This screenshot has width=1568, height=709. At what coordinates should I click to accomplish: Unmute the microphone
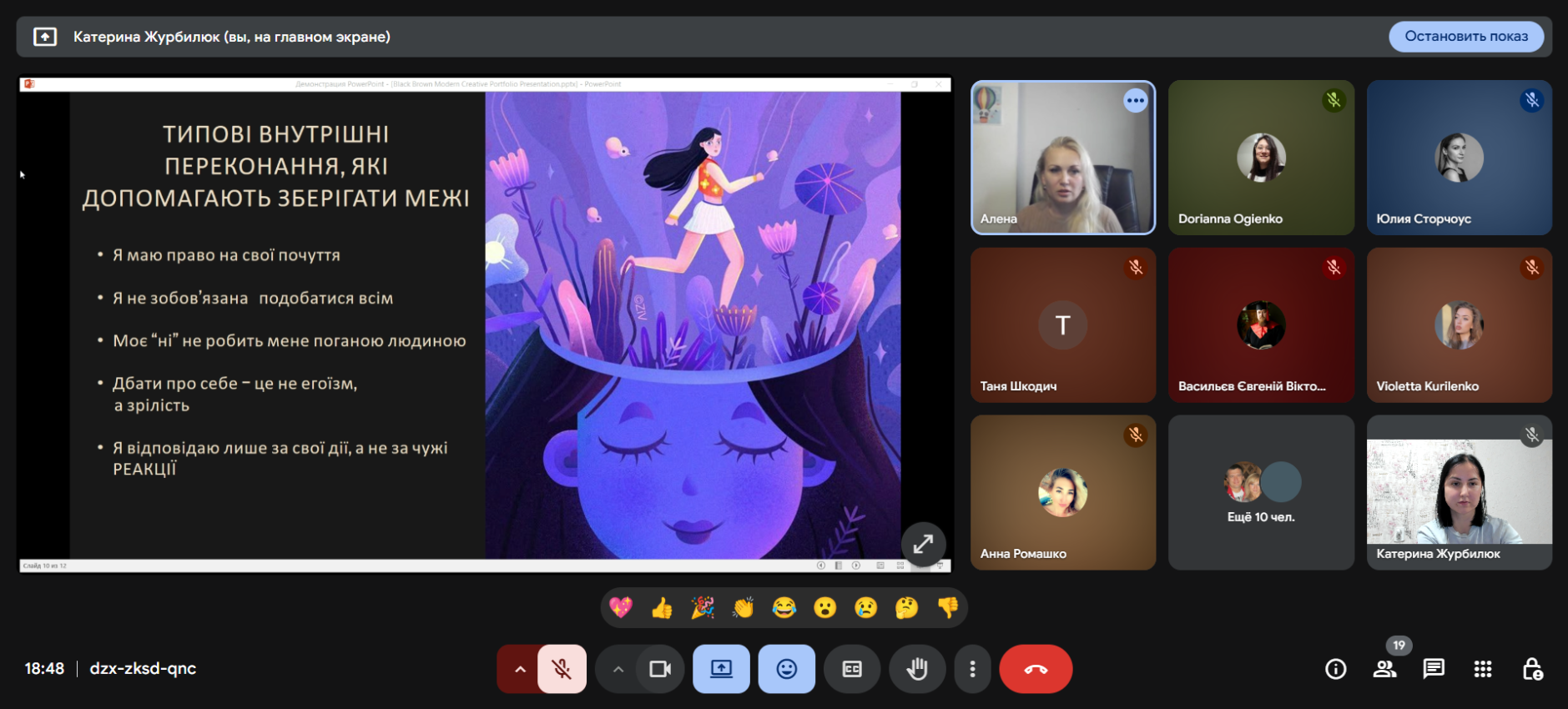click(x=562, y=669)
